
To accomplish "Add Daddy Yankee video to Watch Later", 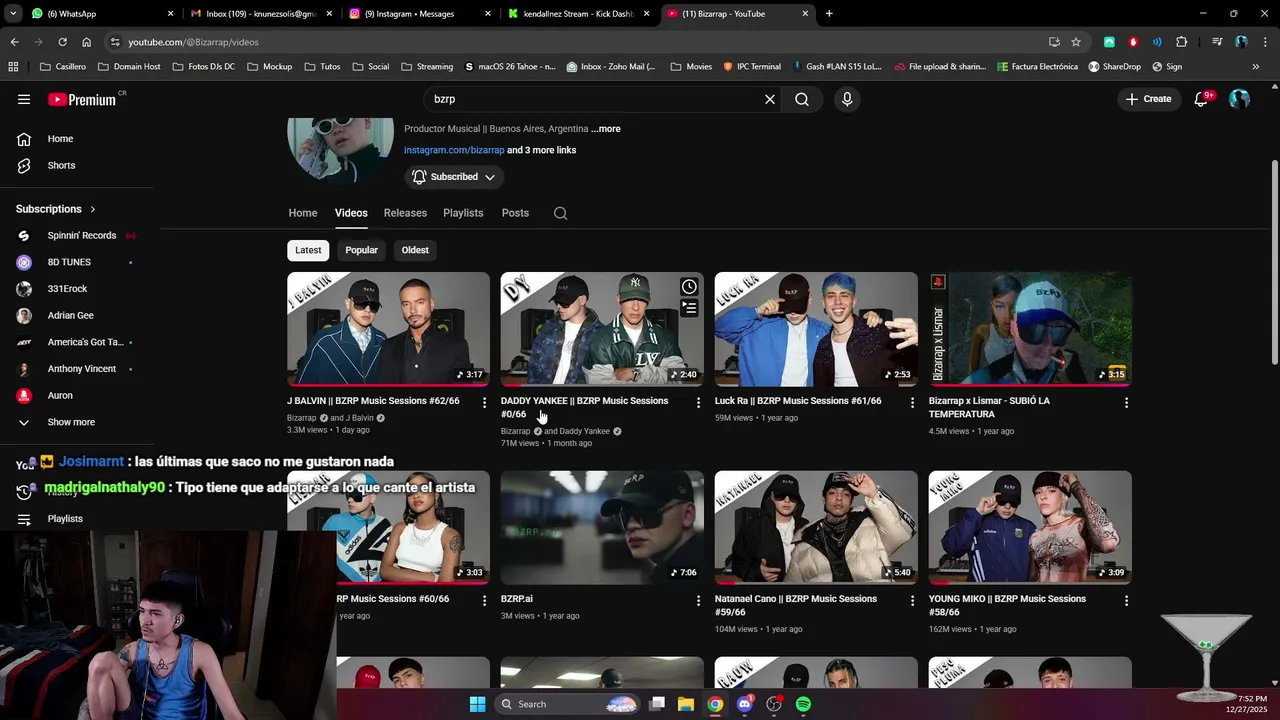I will click(689, 287).
